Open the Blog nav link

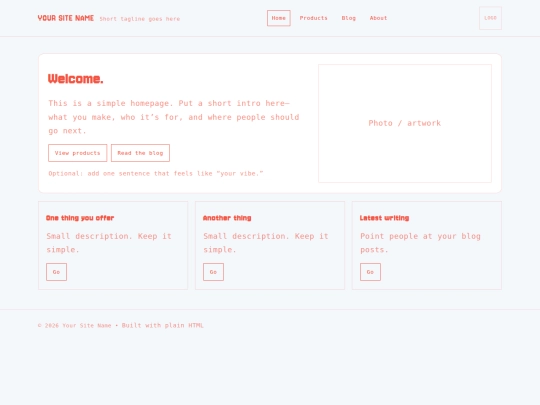pyautogui.click(x=349, y=18)
